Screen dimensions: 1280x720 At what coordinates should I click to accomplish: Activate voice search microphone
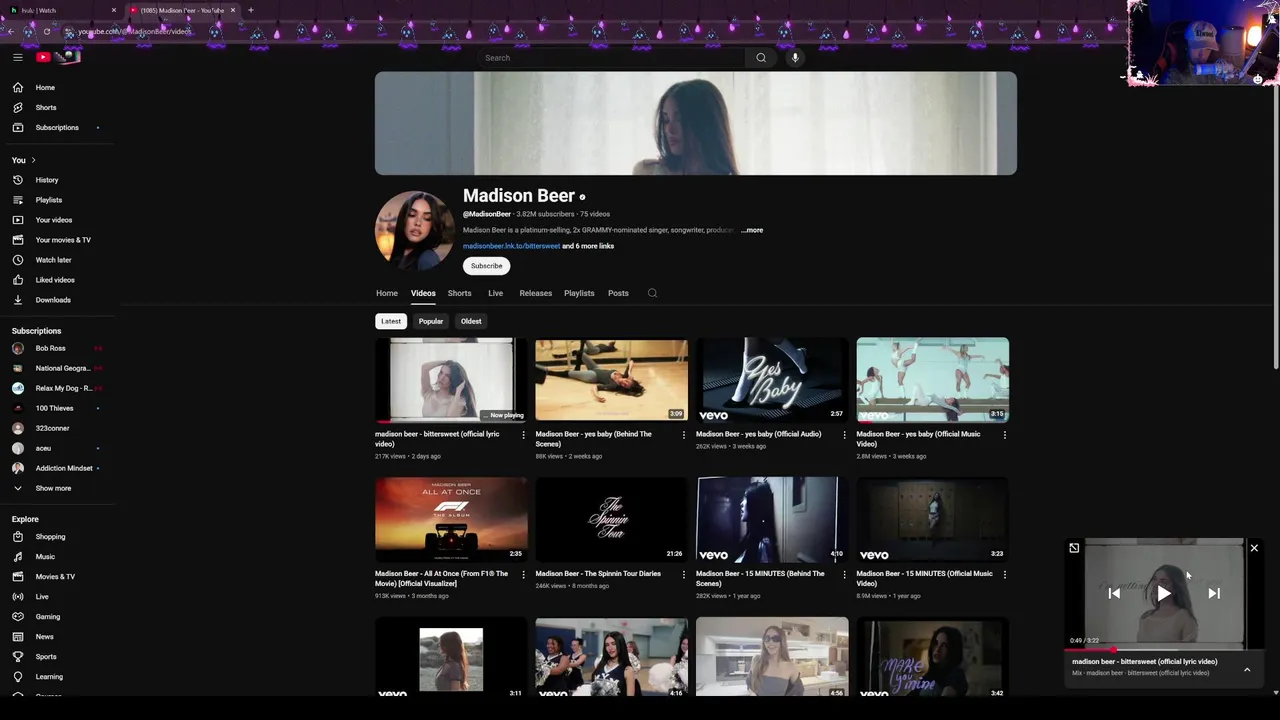tap(795, 58)
